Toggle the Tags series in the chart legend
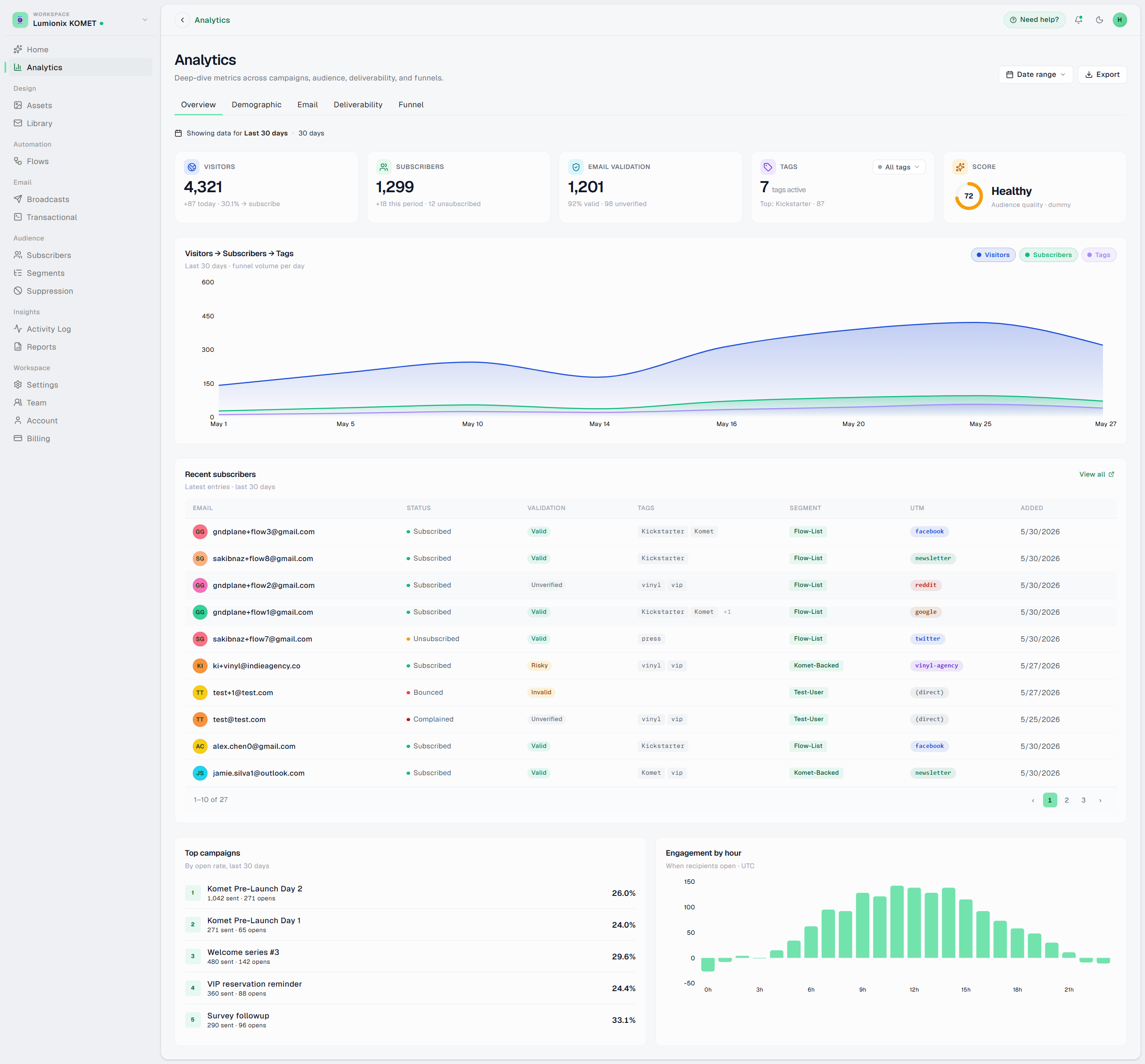The image size is (1145, 1064). (1099, 255)
